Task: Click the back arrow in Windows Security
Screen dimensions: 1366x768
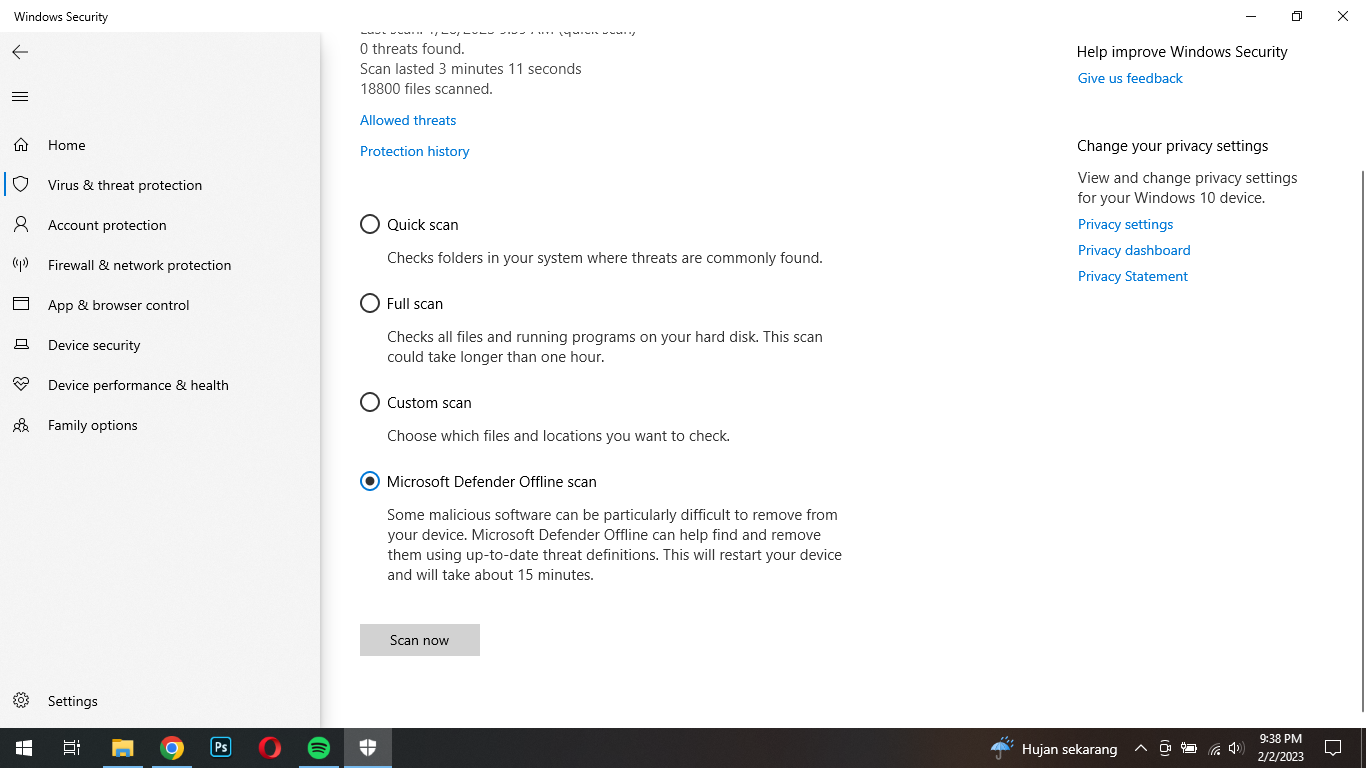Action: 20,52
